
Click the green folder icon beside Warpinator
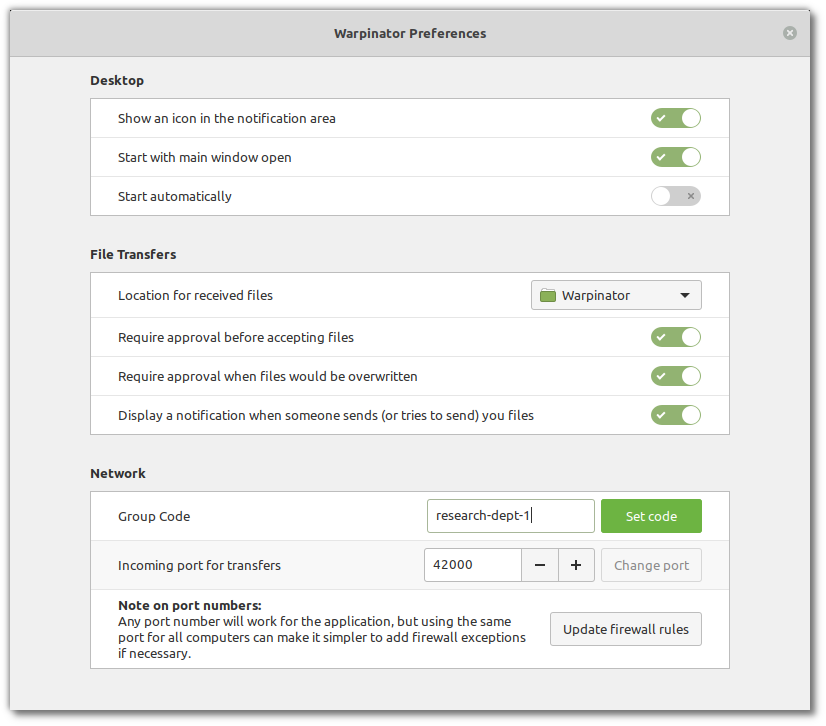pos(547,296)
